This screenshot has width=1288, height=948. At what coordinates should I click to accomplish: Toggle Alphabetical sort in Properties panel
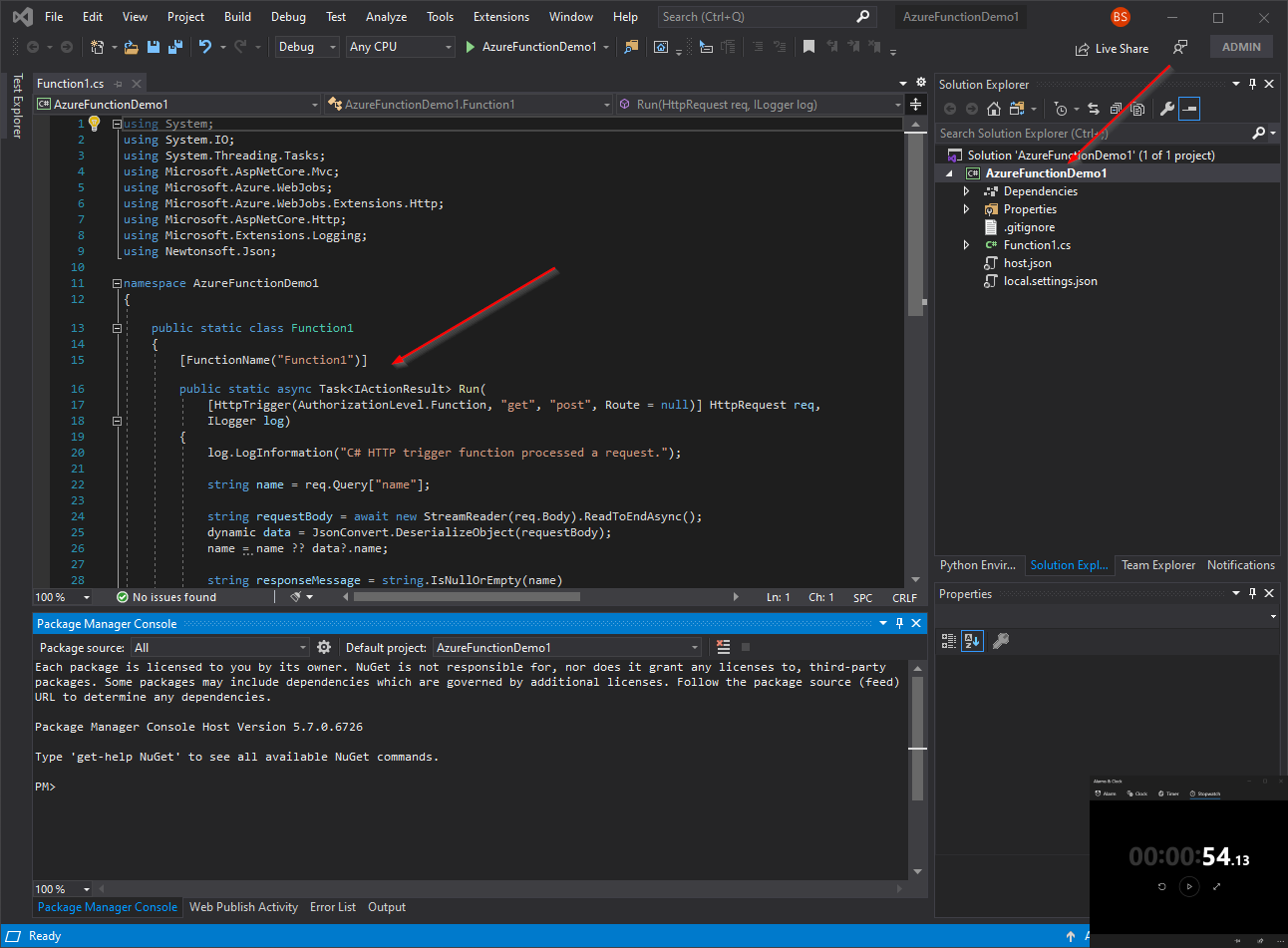971,641
